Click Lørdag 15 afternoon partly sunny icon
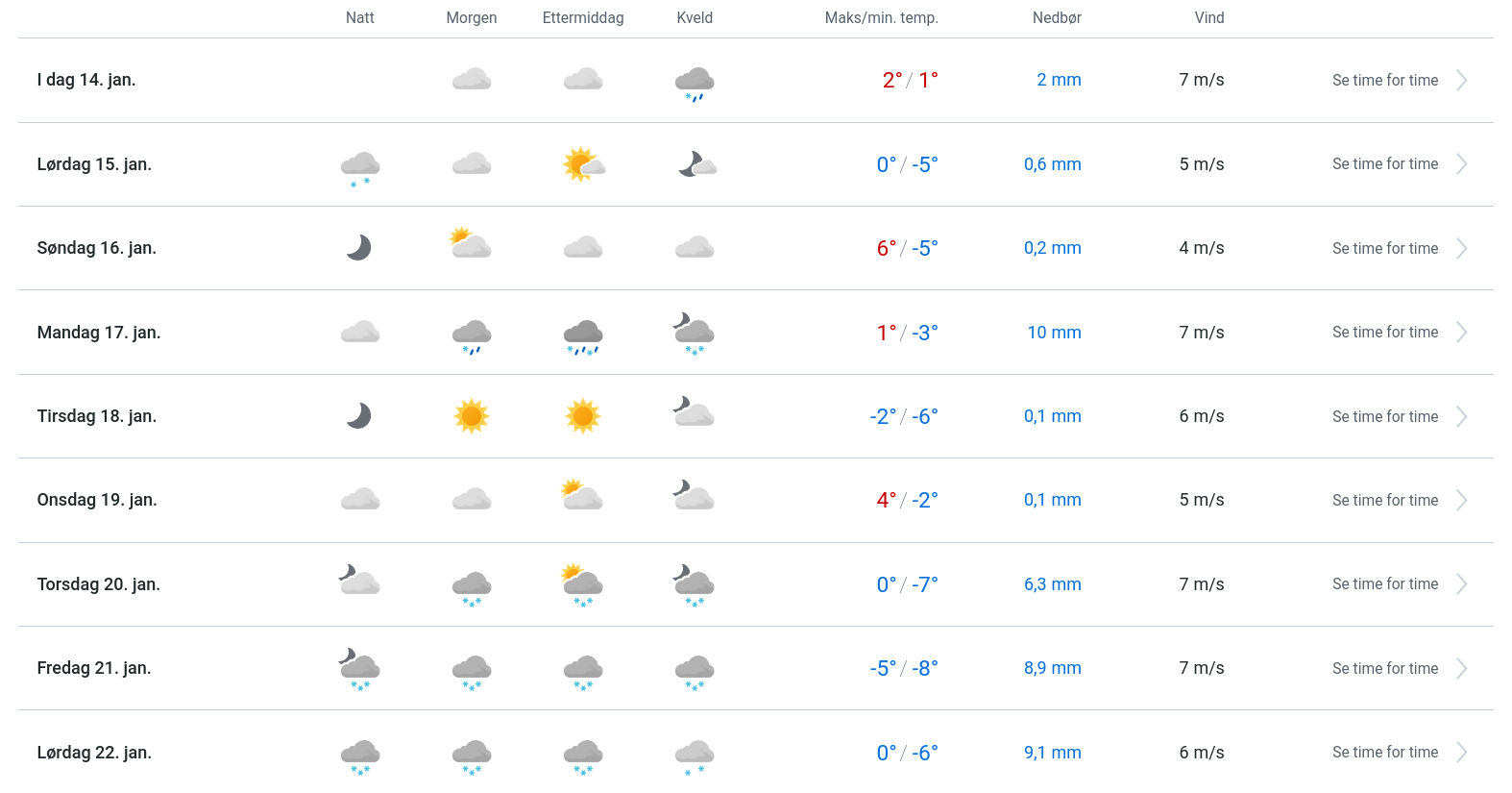 click(x=583, y=164)
